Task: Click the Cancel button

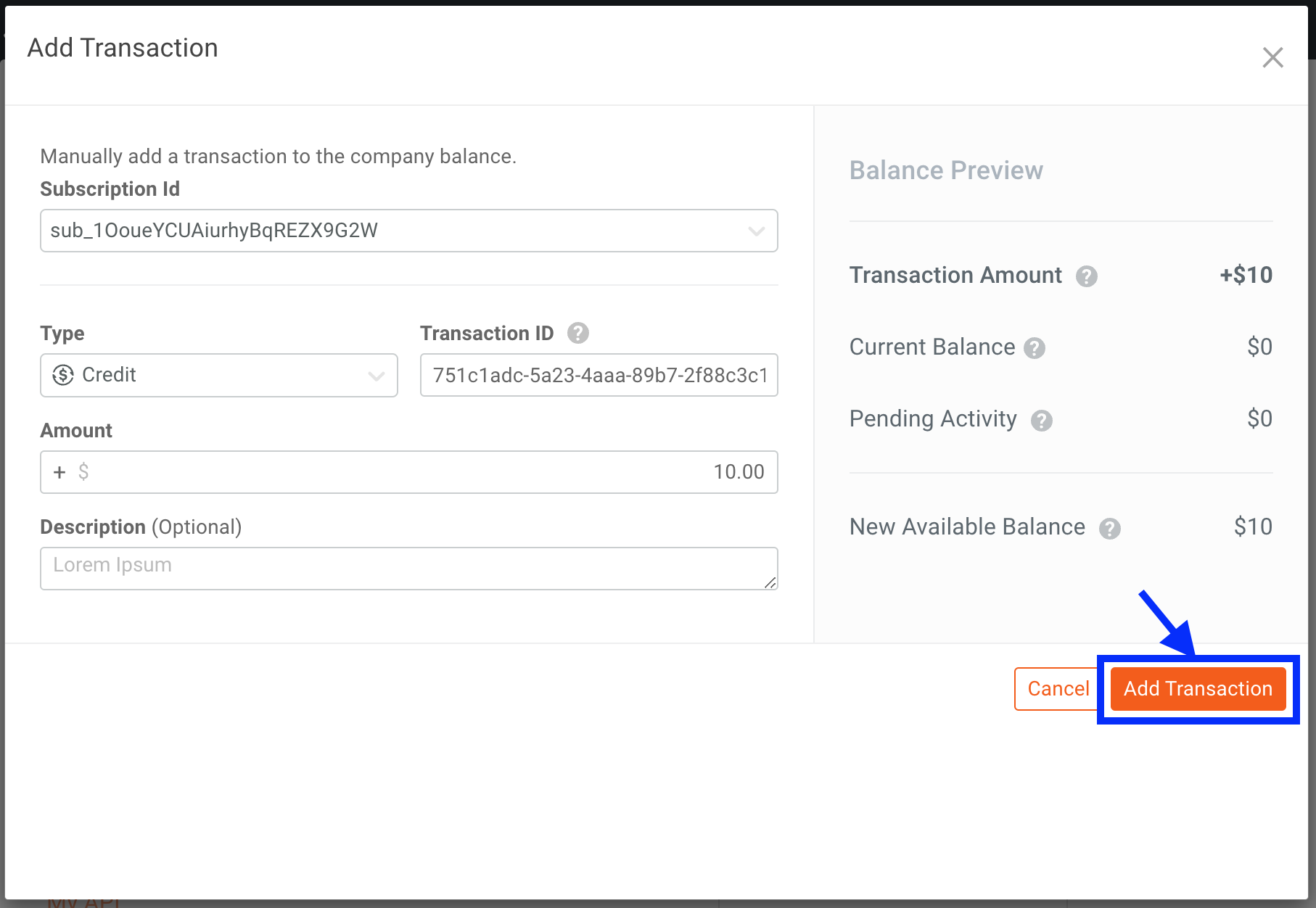Action: tap(1057, 689)
